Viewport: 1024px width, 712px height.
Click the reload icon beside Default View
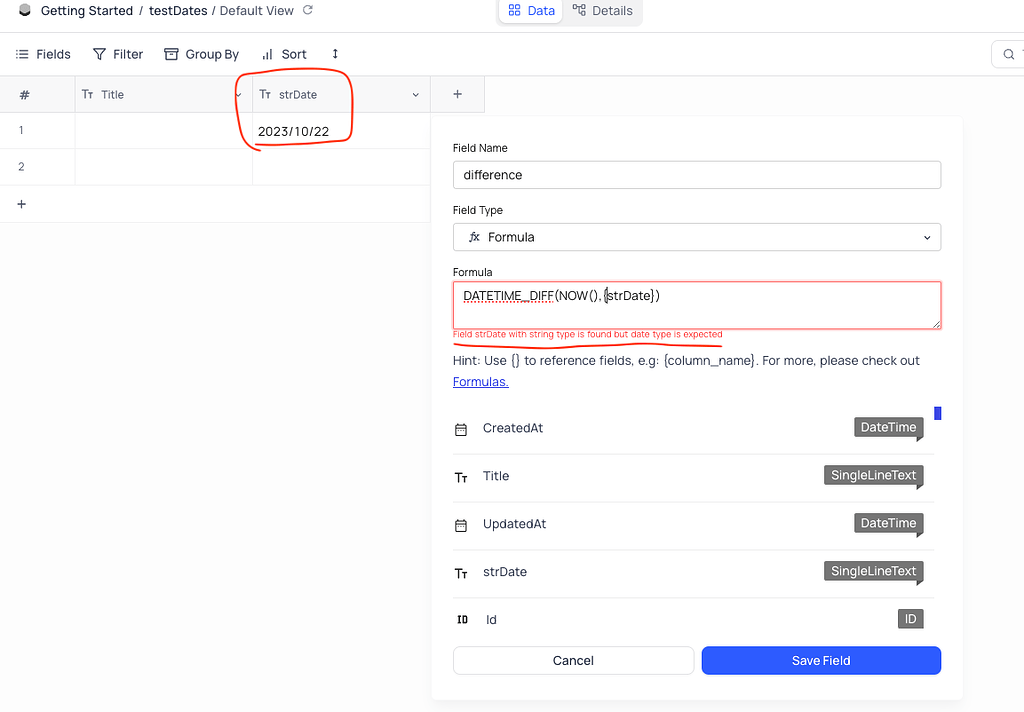point(307,10)
